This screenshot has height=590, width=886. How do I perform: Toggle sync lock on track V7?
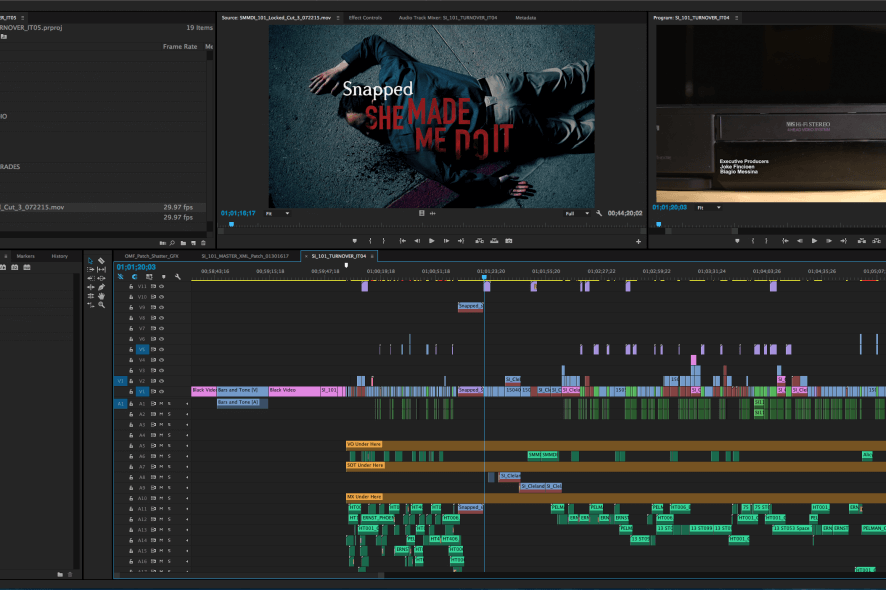click(153, 328)
